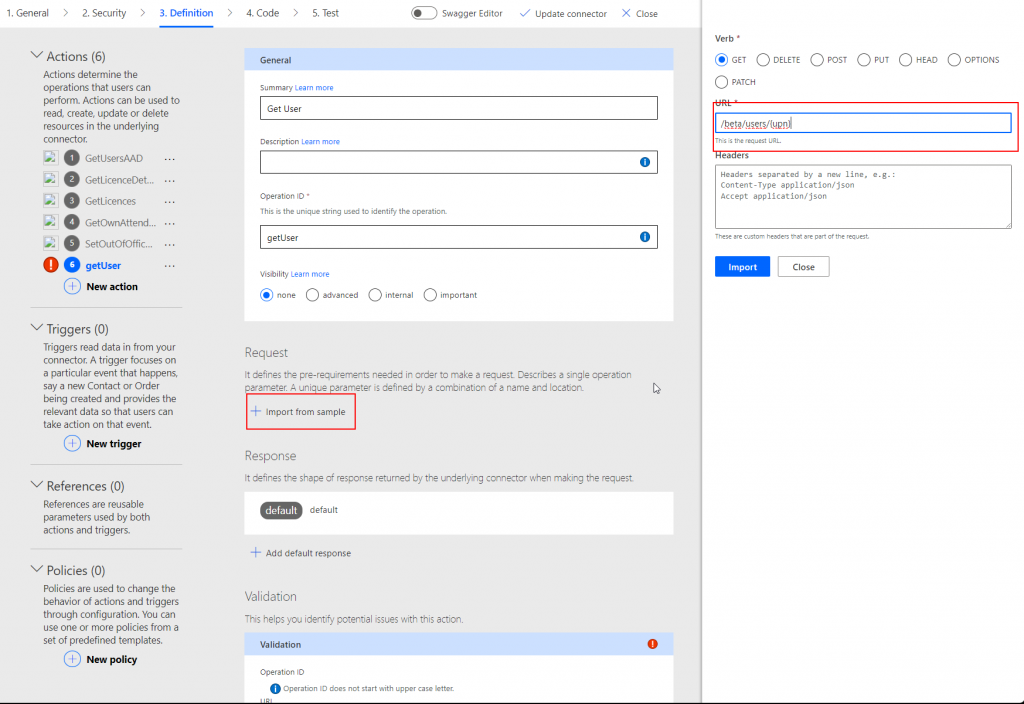This screenshot has height=704, width=1024.
Task: Select the GetLicences action
Action: coord(110,201)
